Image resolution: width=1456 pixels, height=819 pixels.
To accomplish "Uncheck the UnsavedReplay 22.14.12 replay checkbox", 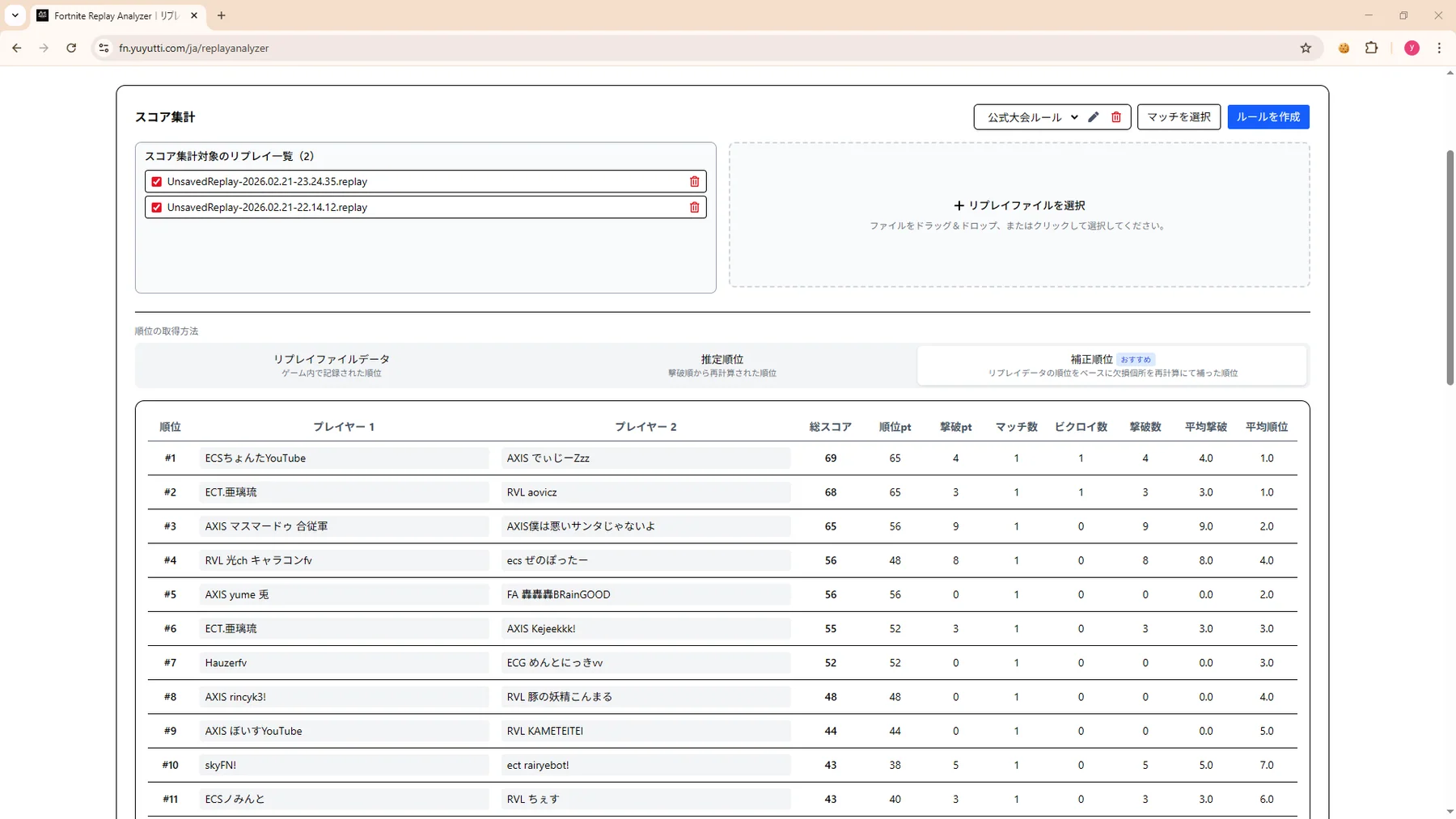I will pos(157,208).
